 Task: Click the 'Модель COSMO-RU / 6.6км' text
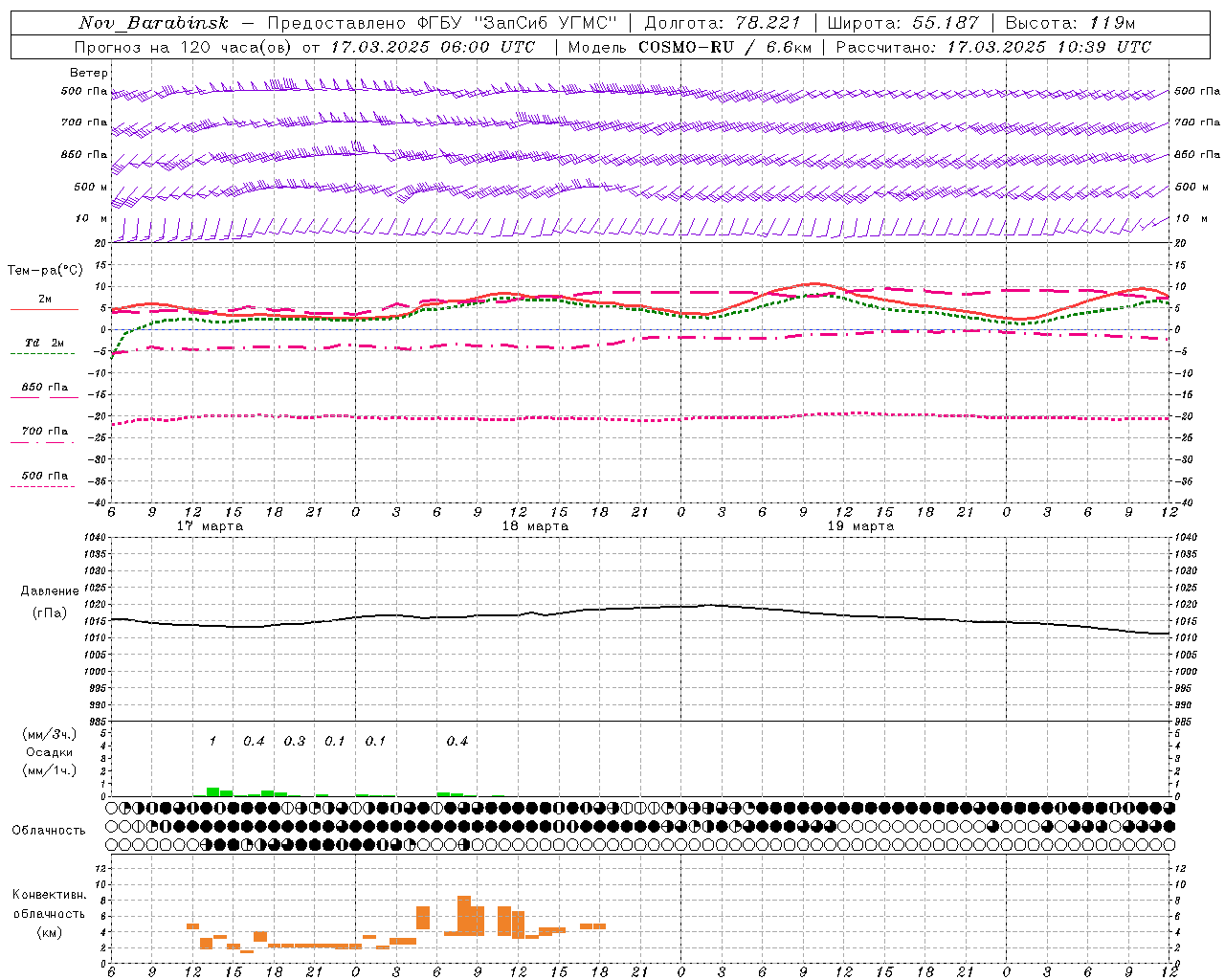689,47
